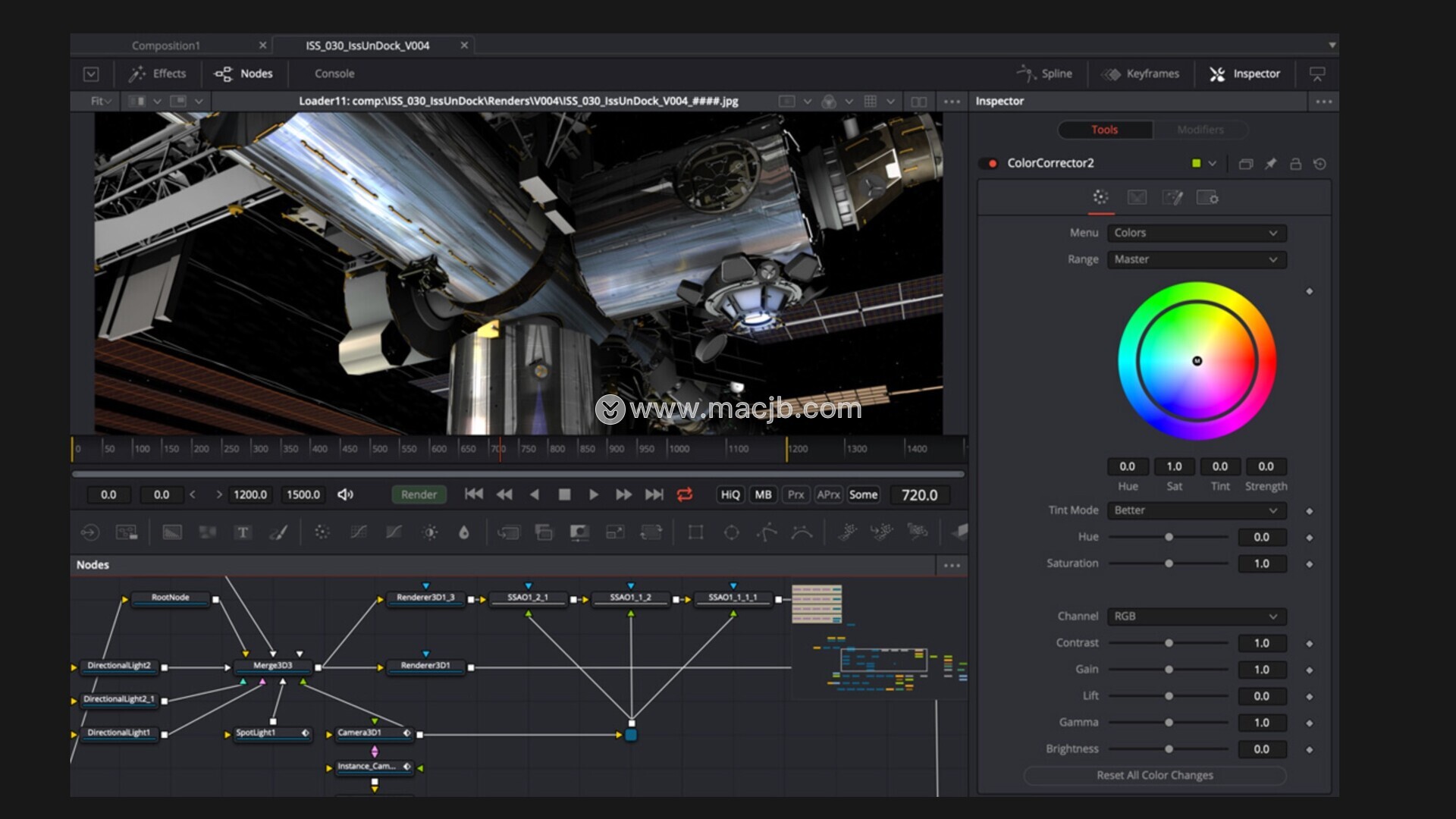Click Reset All Color Changes

(x=1154, y=775)
